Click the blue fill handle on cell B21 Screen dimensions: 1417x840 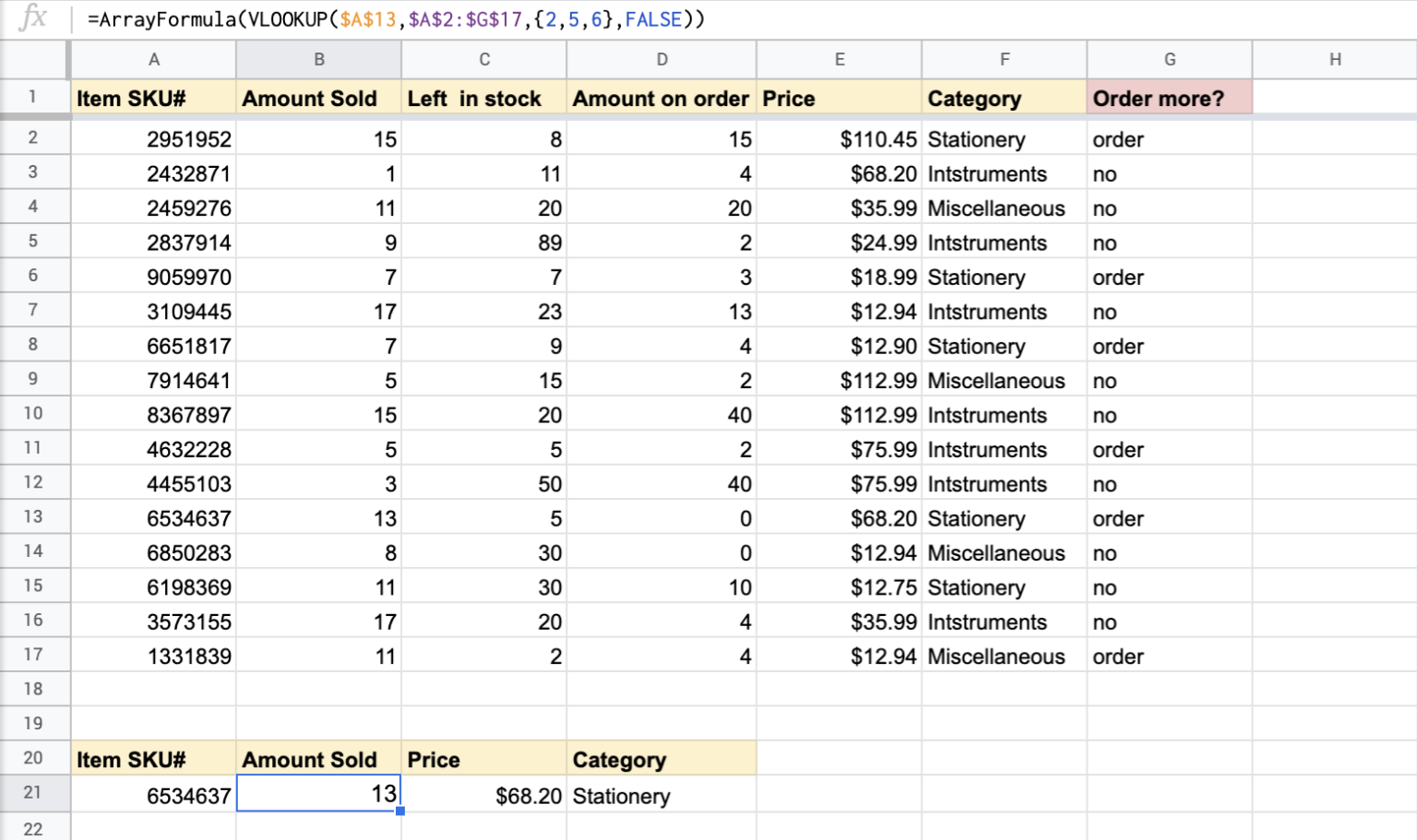pyautogui.click(x=399, y=810)
